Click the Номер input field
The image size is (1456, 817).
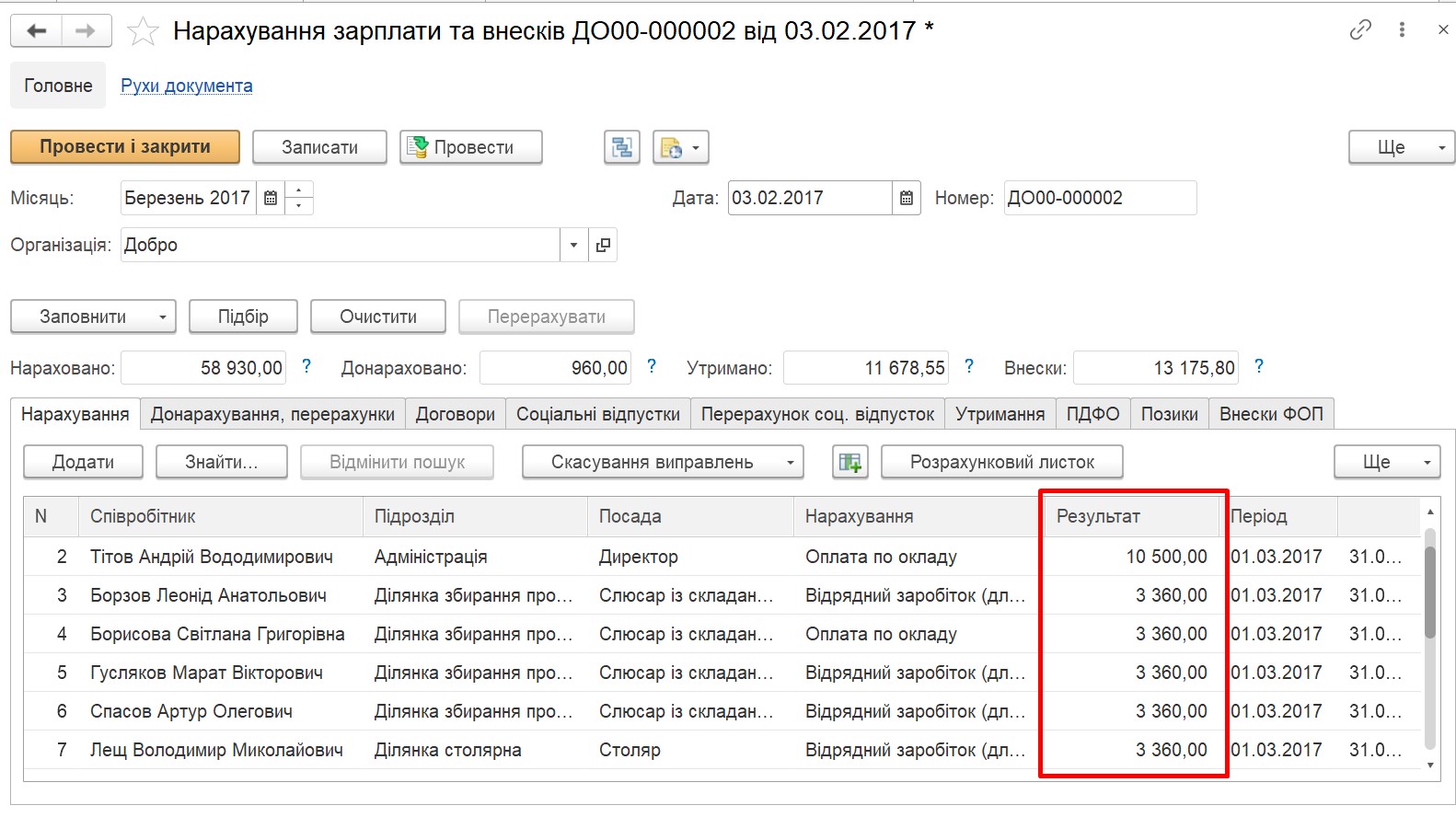pos(1100,198)
